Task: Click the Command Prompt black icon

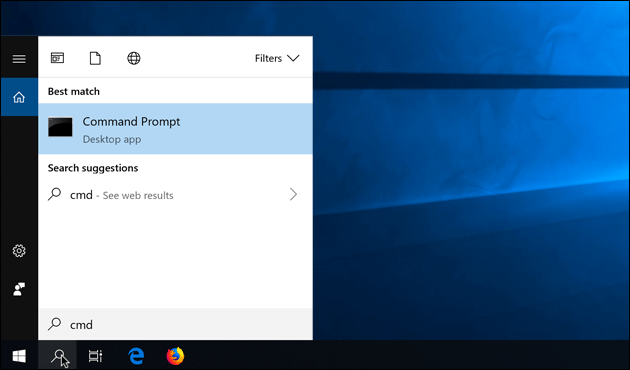Action: click(60, 127)
